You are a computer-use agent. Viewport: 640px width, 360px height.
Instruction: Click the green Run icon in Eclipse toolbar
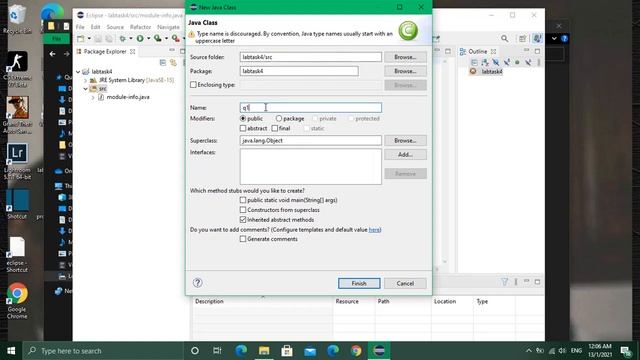(x=140, y=38)
